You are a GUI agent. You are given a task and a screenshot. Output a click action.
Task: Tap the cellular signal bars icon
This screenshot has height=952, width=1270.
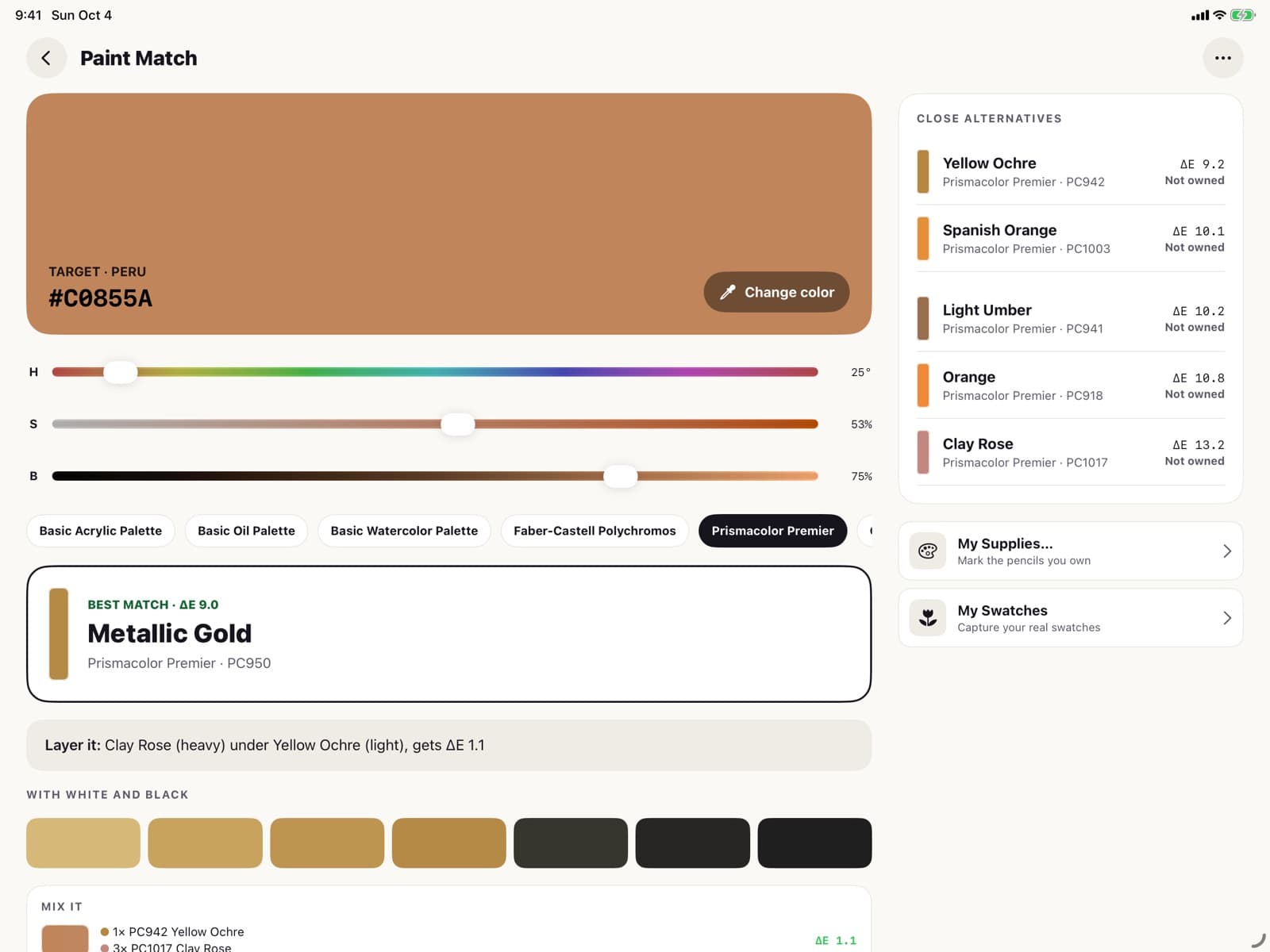[1199, 15]
